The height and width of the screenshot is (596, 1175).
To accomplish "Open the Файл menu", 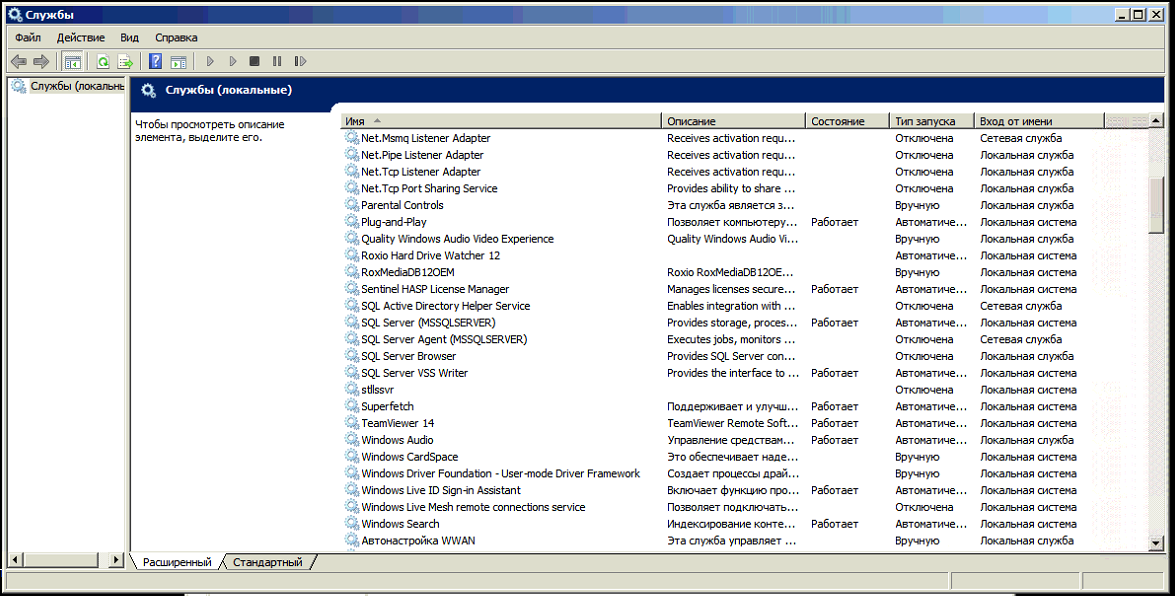I will coord(28,37).
